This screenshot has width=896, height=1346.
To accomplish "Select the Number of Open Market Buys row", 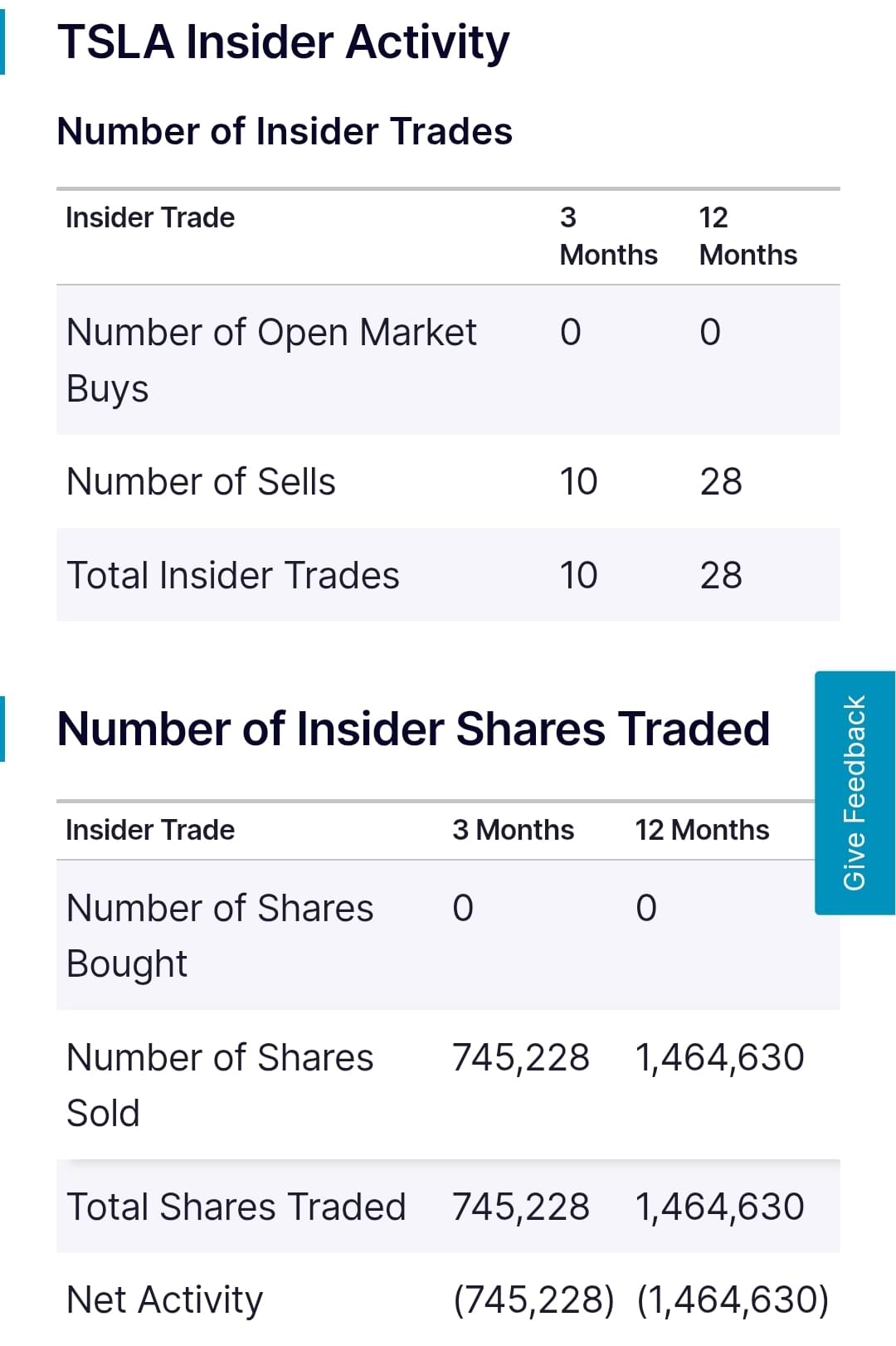I will [271, 359].
